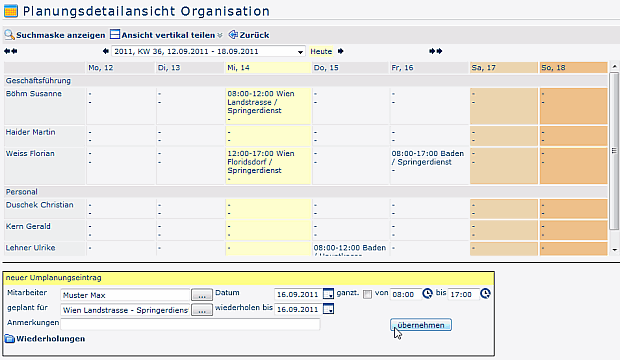Go to previous week with single left arrow

[x=106, y=51]
